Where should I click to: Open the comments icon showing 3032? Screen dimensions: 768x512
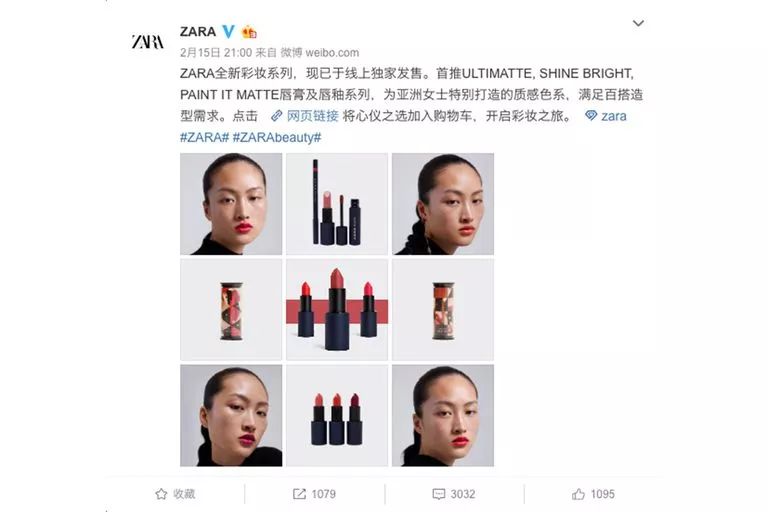454,494
